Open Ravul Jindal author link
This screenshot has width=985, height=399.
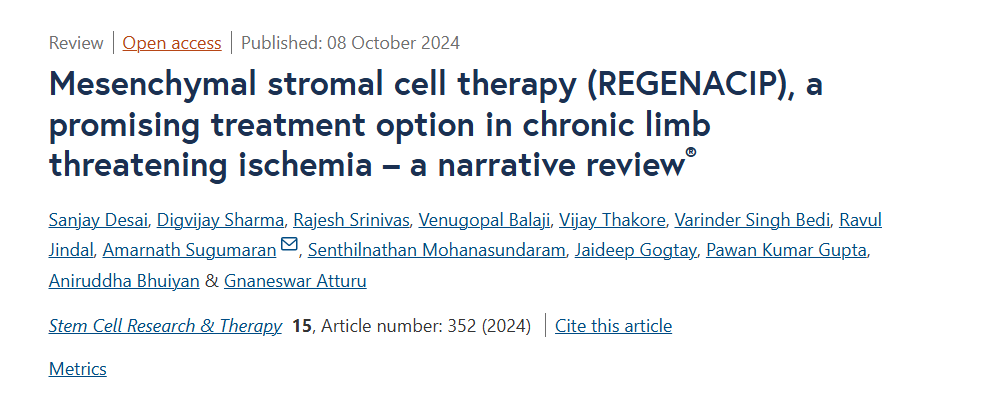coord(861,220)
